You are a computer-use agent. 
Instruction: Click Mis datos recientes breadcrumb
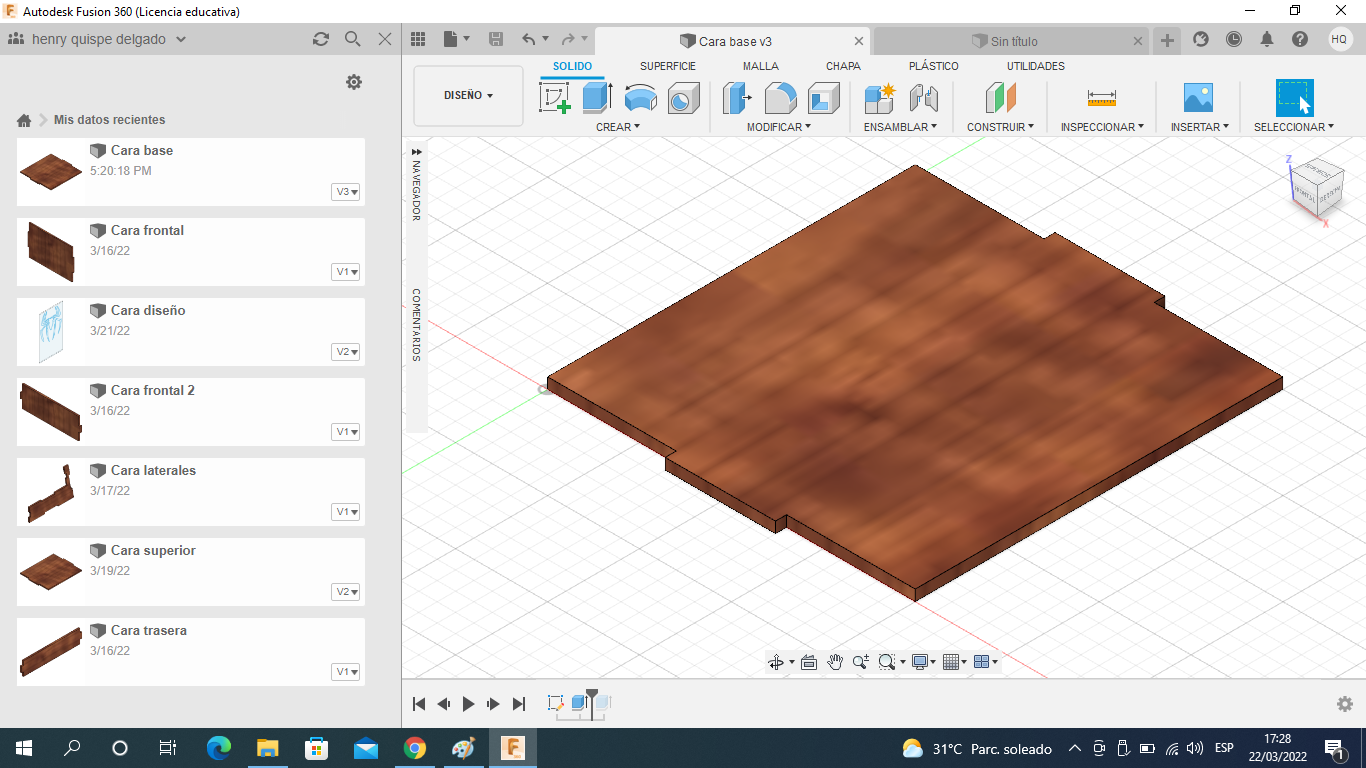click(110, 120)
